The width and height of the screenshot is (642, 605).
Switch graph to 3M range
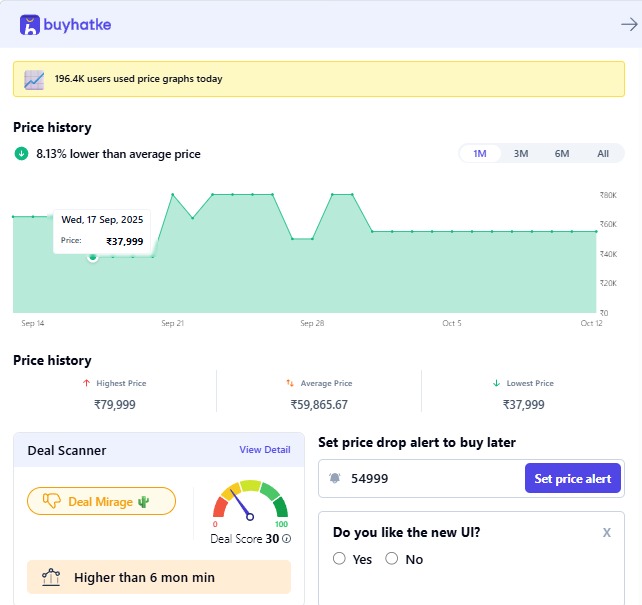521,154
